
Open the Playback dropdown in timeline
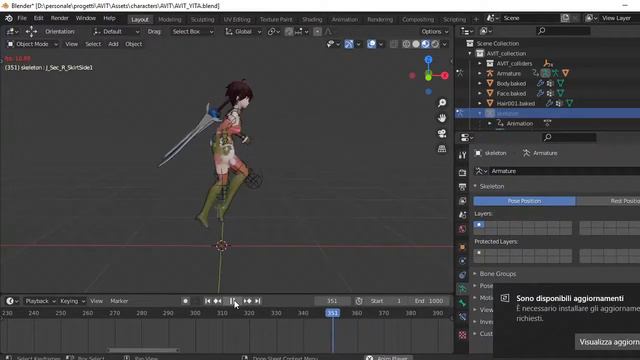tap(40, 301)
